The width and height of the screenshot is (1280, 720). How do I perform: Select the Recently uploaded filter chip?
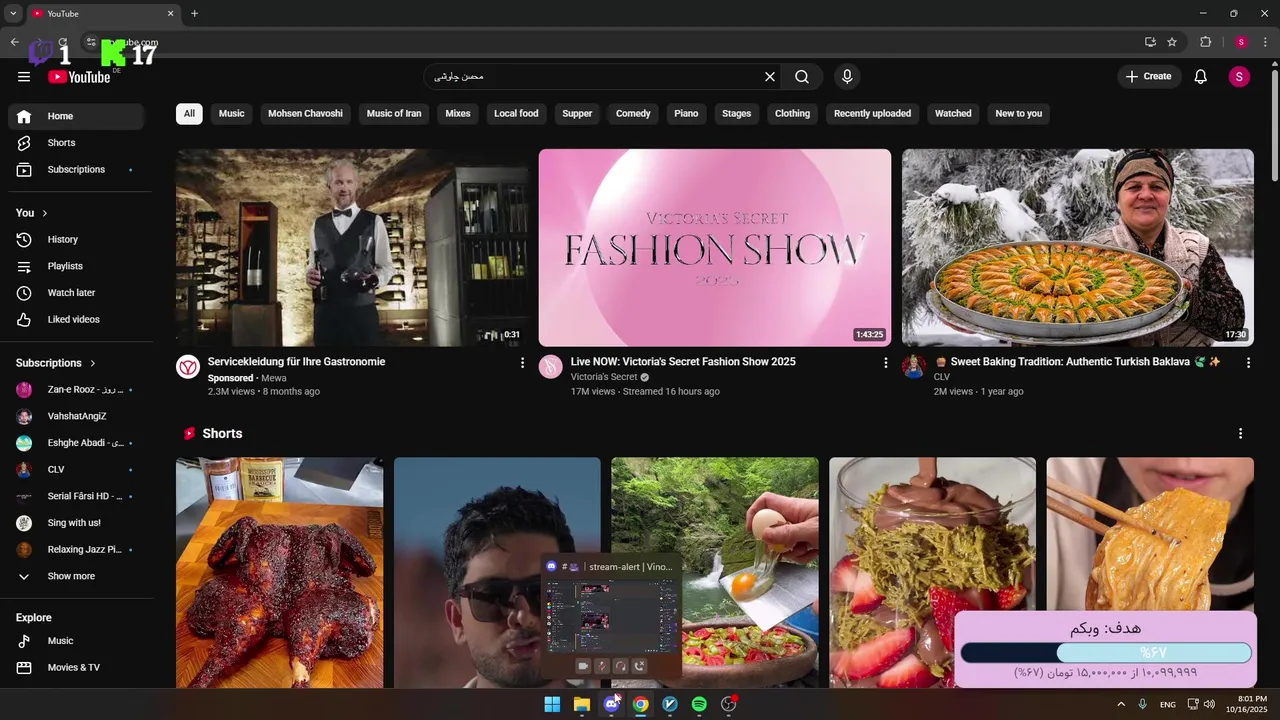873,114
